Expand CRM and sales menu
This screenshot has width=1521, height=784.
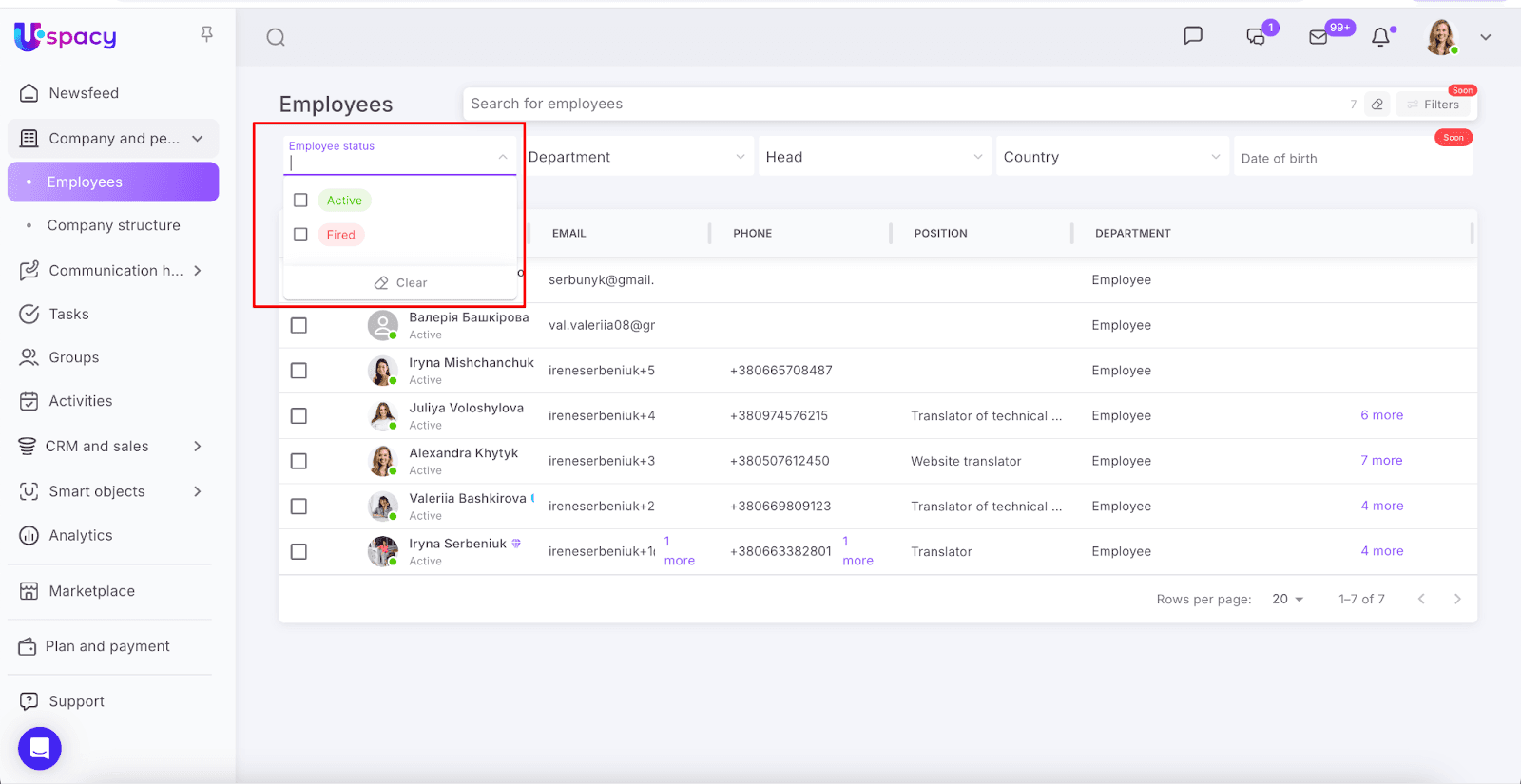pos(197,447)
